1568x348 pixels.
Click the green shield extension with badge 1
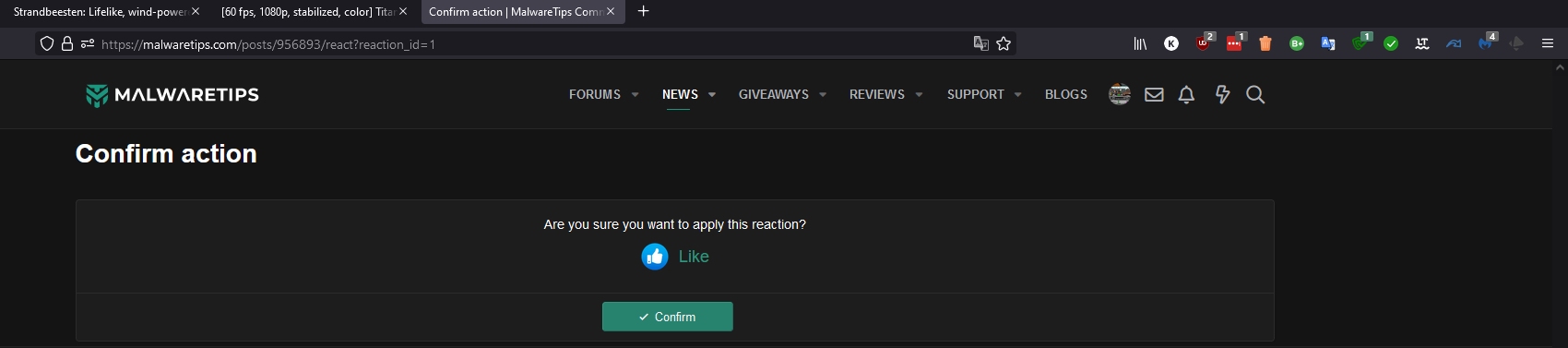(x=1360, y=42)
